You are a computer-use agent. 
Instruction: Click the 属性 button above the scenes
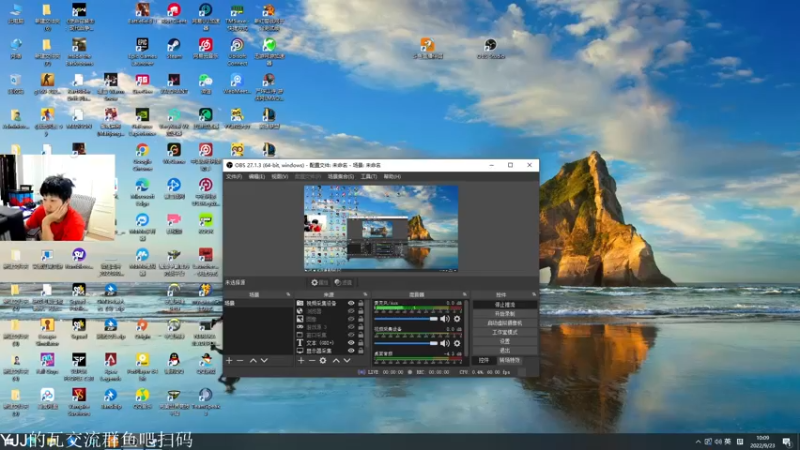(x=319, y=283)
